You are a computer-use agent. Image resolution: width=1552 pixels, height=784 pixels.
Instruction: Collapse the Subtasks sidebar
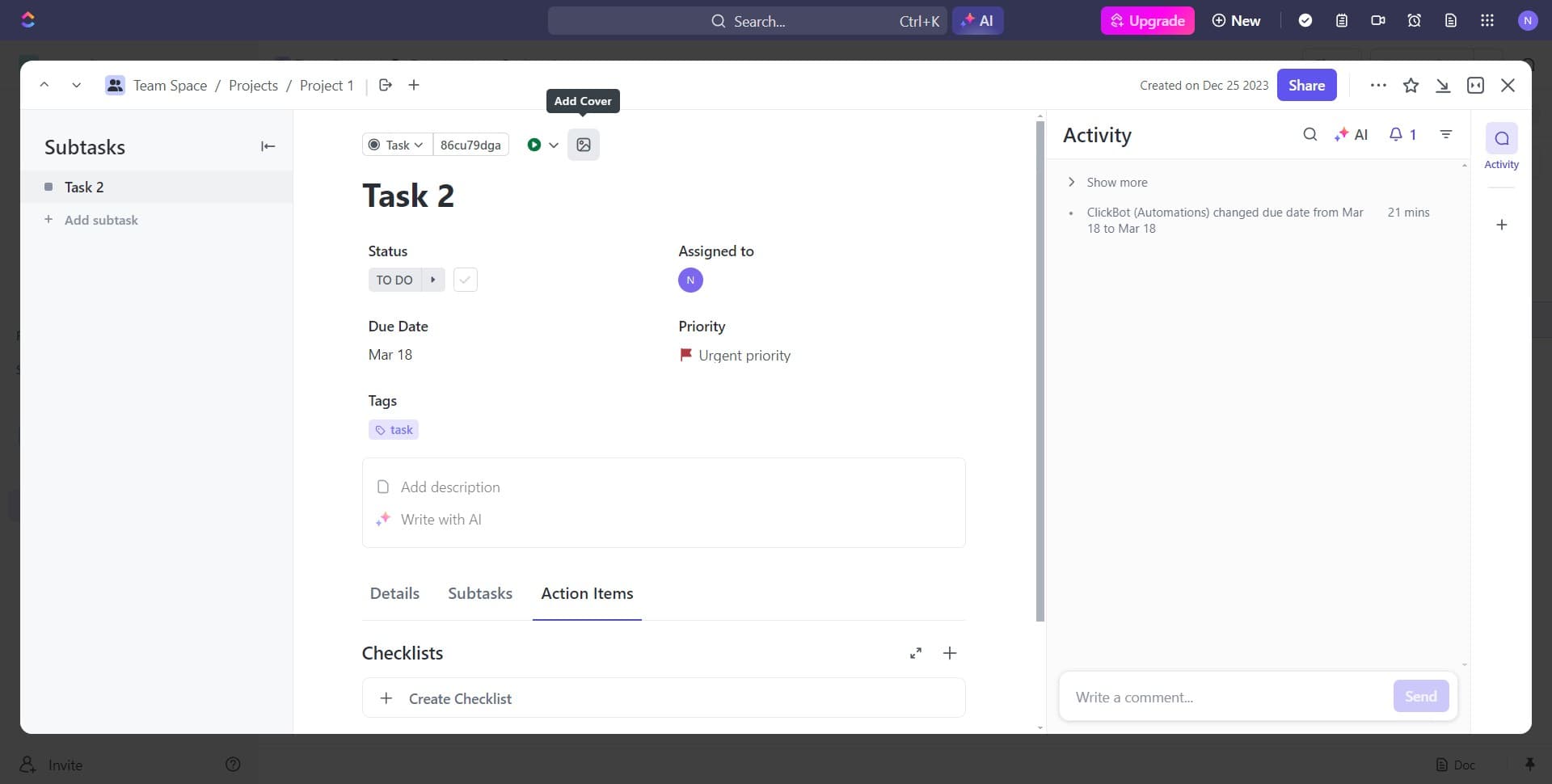click(x=268, y=146)
